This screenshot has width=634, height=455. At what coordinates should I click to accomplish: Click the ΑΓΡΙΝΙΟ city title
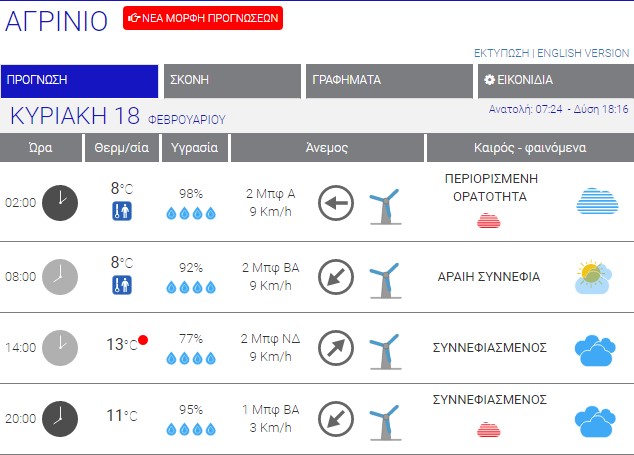tap(57, 21)
